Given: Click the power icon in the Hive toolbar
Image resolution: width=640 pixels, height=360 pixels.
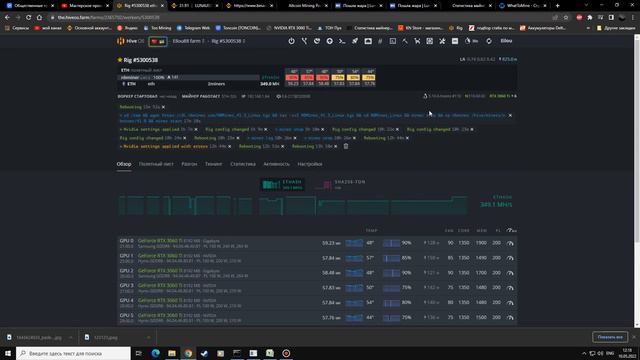Looking at the screenshot, I should (291, 41).
